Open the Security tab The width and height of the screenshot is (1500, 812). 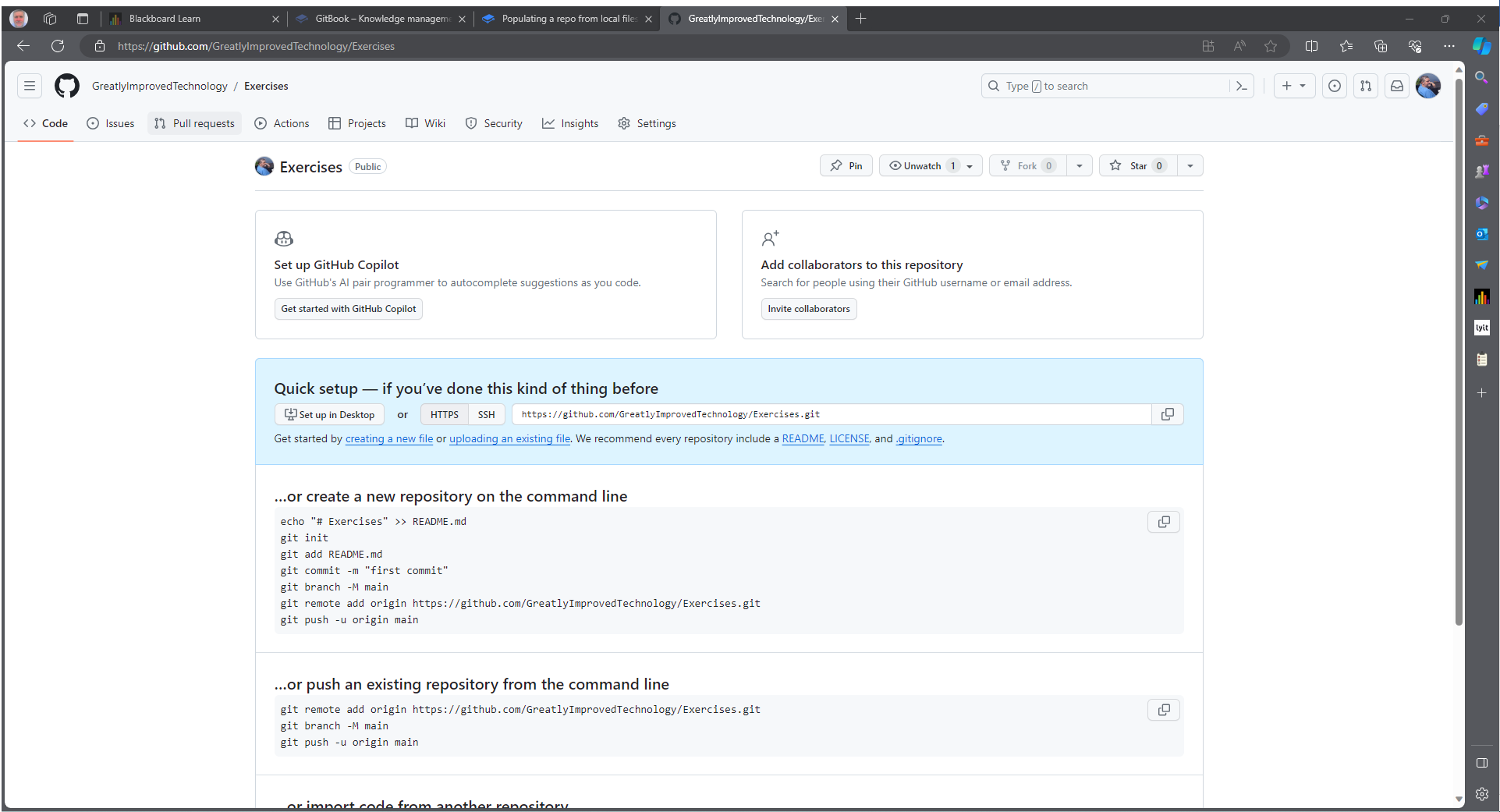tap(494, 123)
